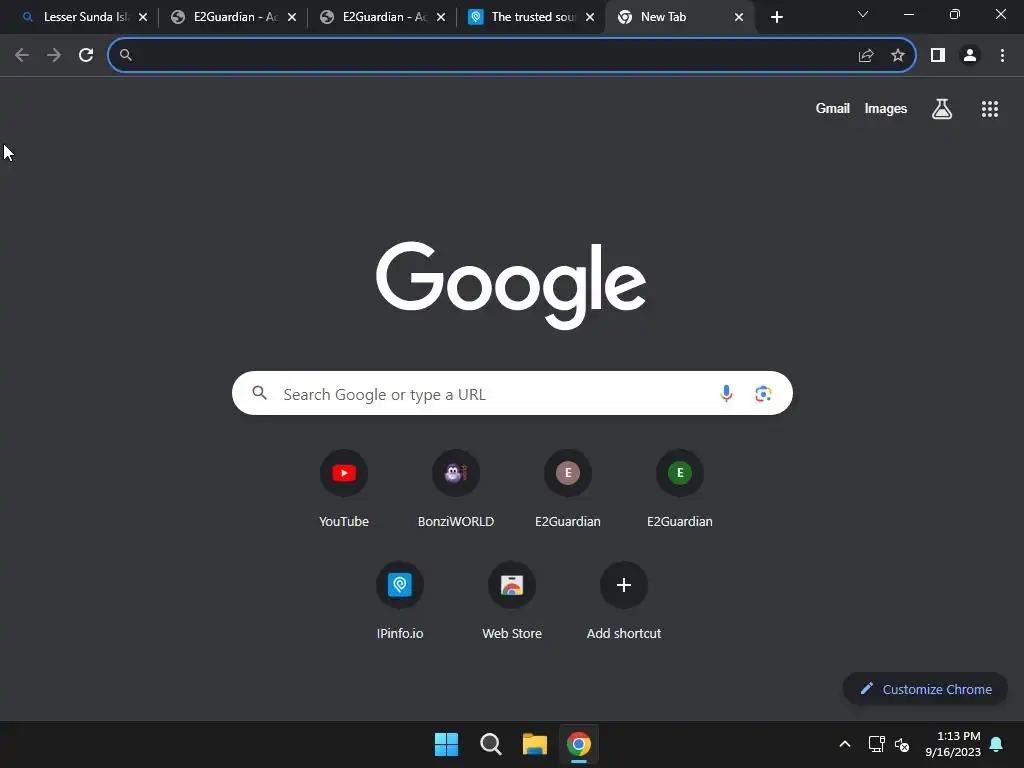The image size is (1024, 768).
Task: Reload the page using the refresh icon
Action: (x=86, y=55)
